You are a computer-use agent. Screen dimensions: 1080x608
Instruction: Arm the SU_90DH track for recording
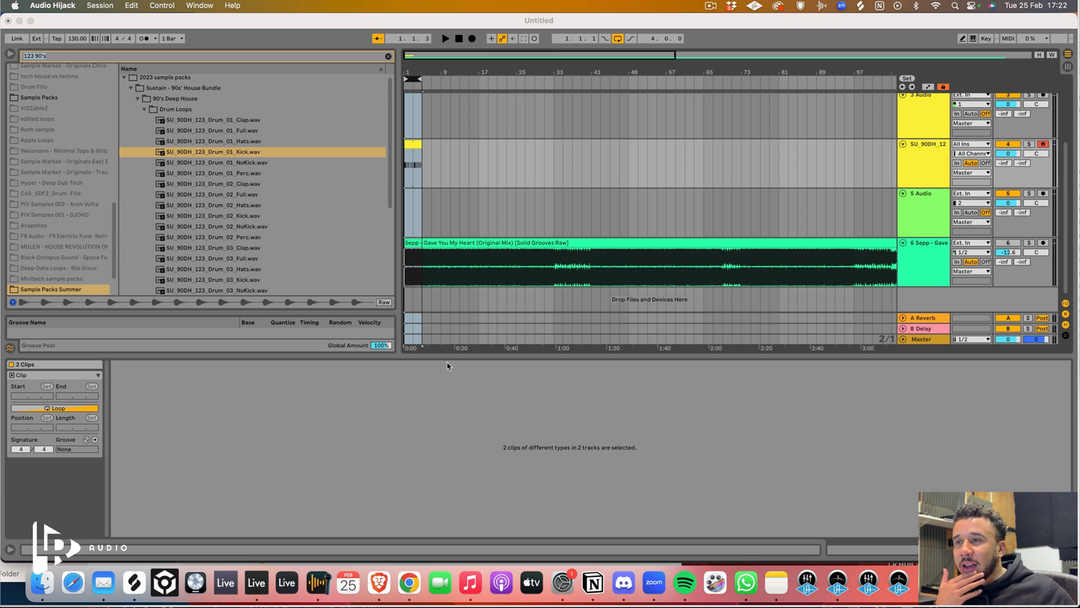pos(1043,144)
